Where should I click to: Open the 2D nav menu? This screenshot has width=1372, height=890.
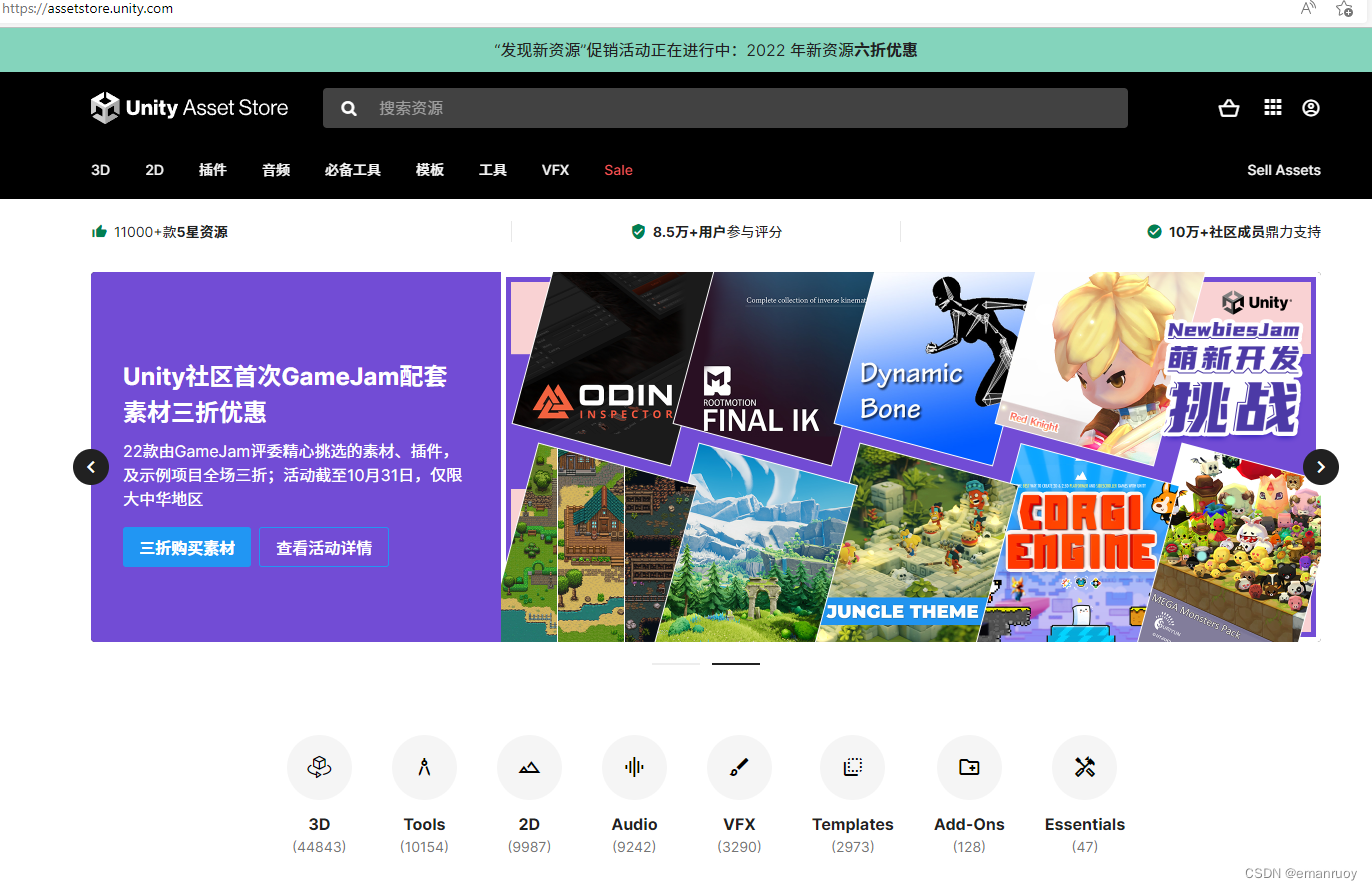point(154,170)
